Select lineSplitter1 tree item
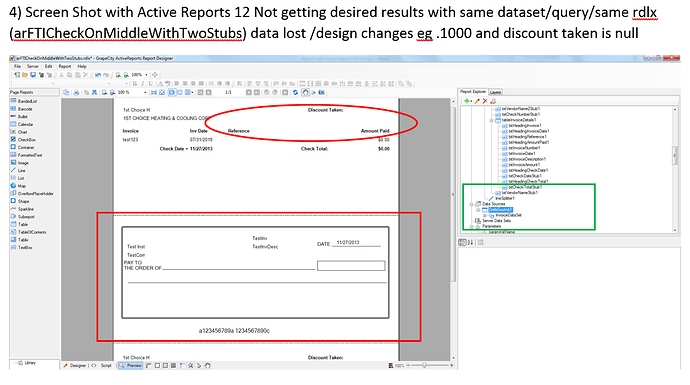Viewport: 690px width, 385px height. click(x=504, y=198)
